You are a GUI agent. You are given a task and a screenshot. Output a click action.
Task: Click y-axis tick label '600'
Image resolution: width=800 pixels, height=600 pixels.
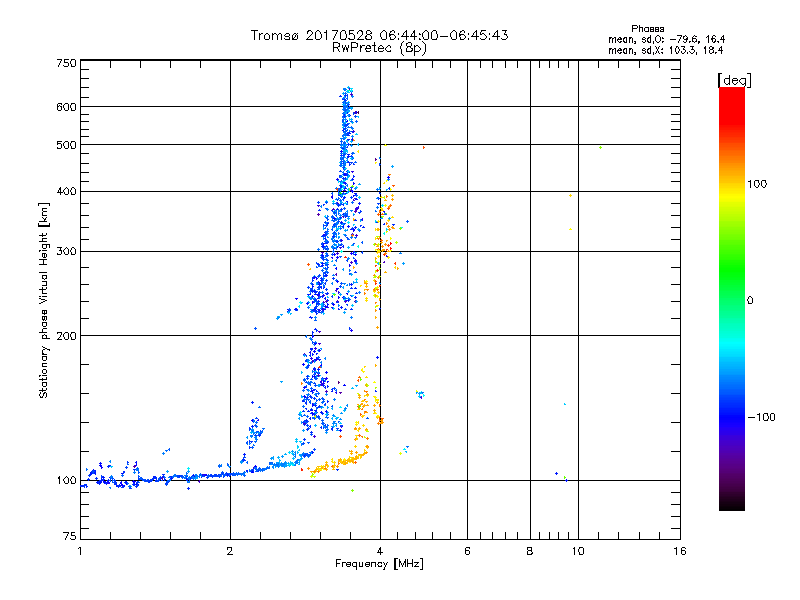[67, 107]
